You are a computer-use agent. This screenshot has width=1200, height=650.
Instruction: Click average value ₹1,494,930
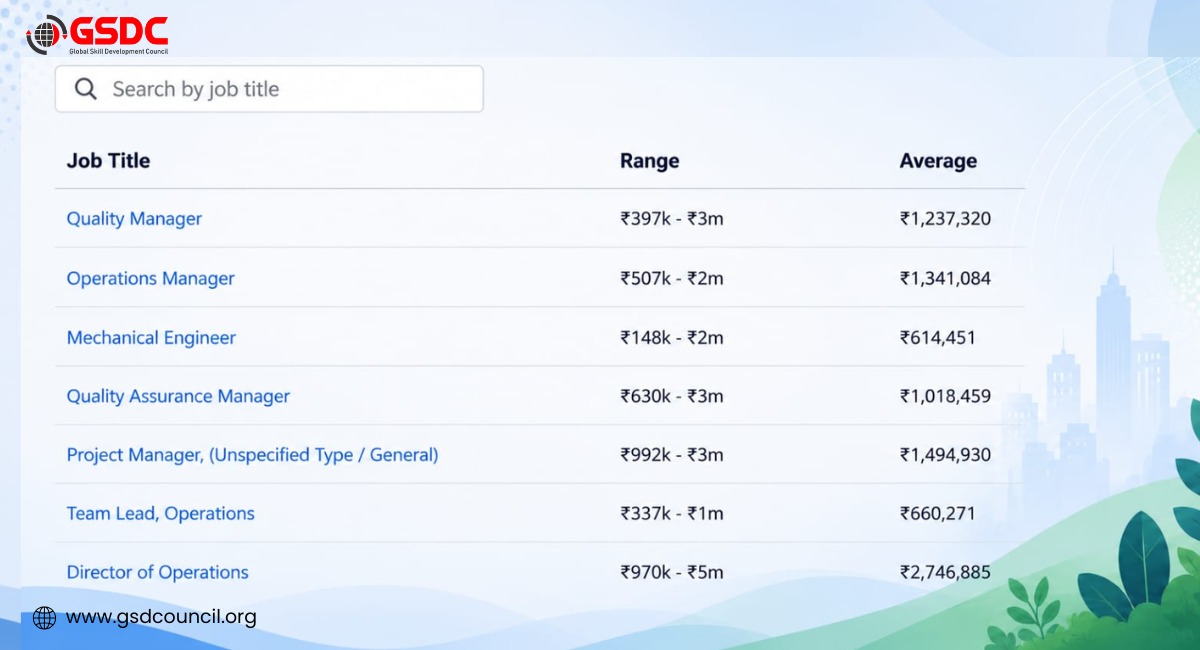click(945, 455)
